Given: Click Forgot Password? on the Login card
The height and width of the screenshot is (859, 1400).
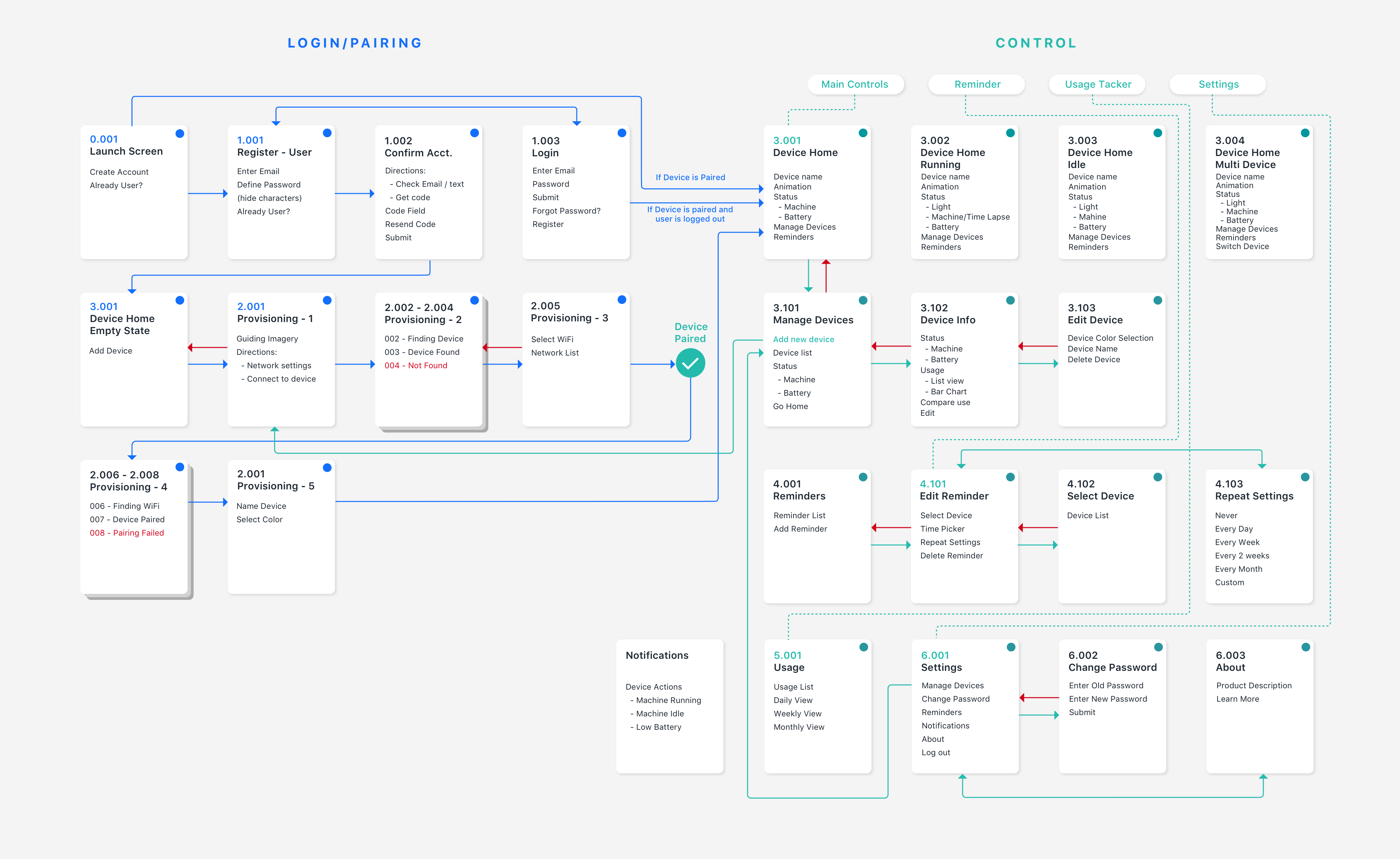Looking at the screenshot, I should tap(566, 211).
